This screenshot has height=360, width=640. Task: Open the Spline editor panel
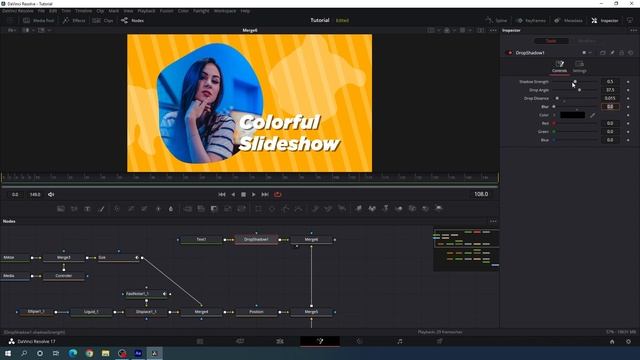coord(496,20)
